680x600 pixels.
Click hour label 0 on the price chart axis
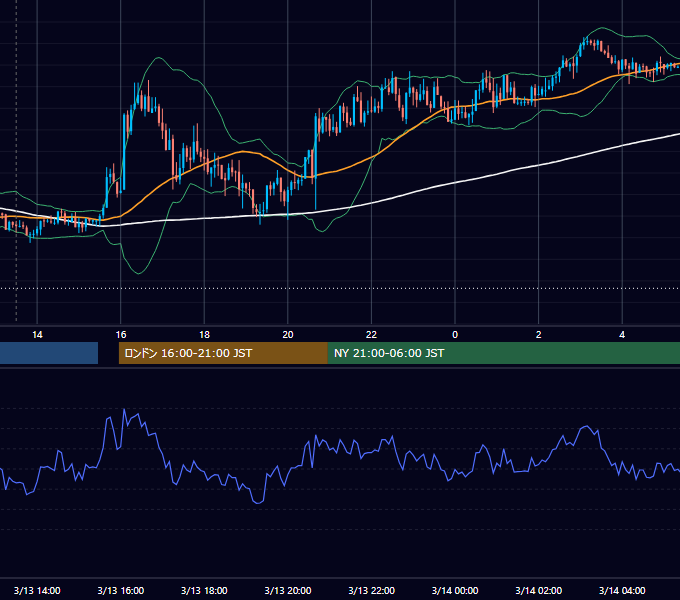click(x=455, y=335)
